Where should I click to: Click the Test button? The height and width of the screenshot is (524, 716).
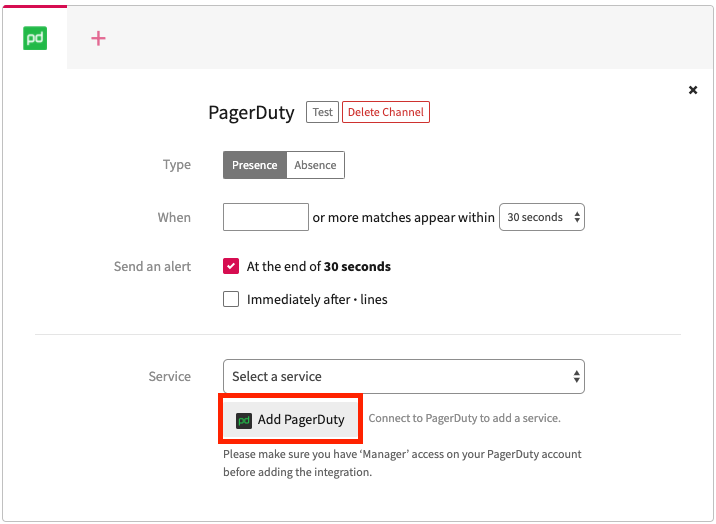322,112
